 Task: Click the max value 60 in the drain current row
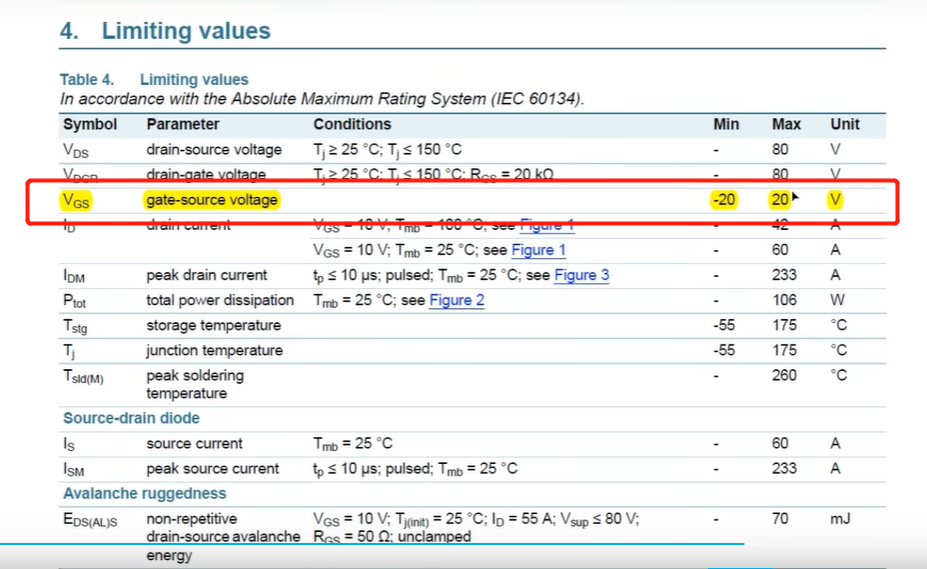(x=780, y=250)
